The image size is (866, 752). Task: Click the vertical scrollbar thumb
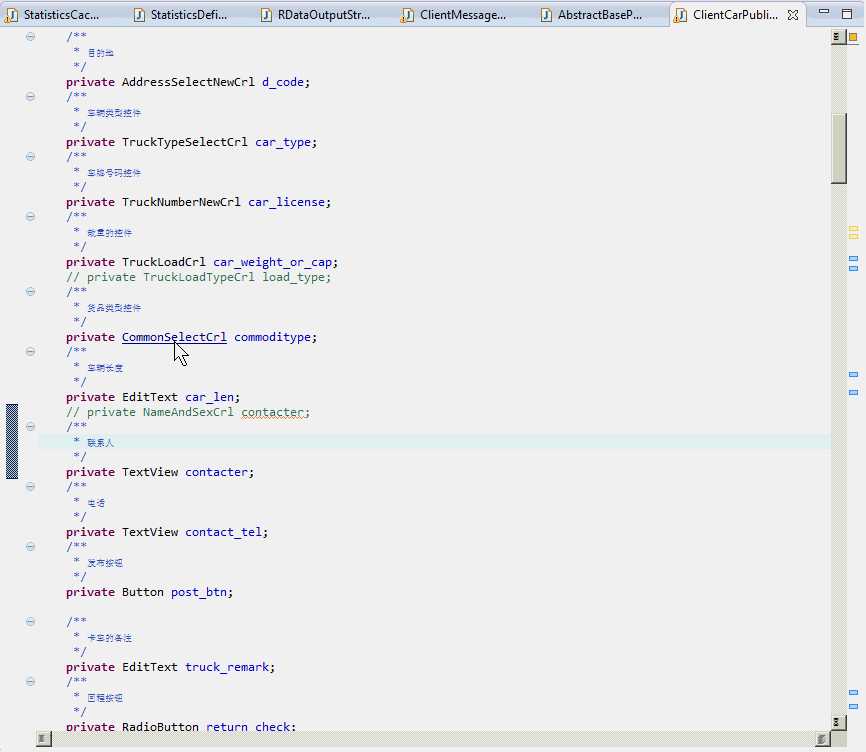point(838,148)
